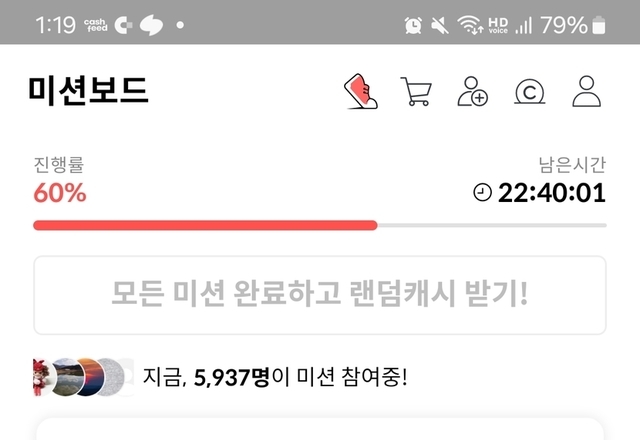The height and width of the screenshot is (440, 640).
Task: Tap the doll participant avatar thumbnail
Action: tap(43, 377)
